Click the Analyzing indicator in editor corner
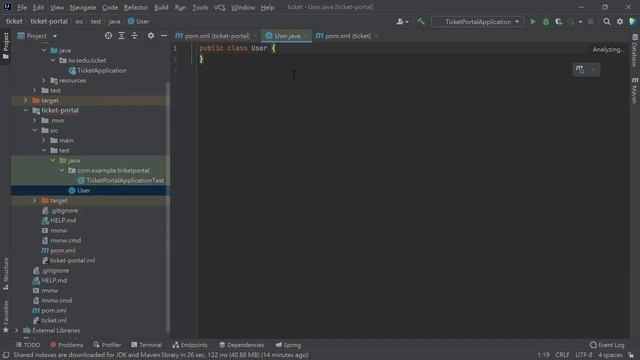 [608, 49]
